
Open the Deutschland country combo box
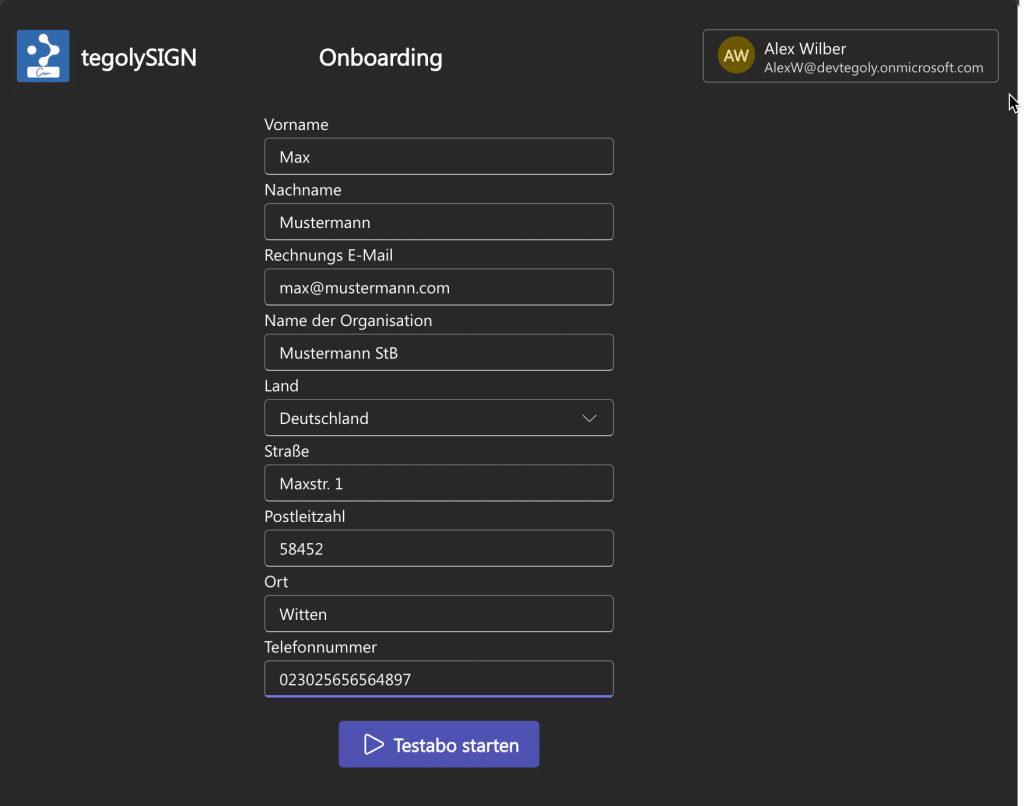click(420, 418)
